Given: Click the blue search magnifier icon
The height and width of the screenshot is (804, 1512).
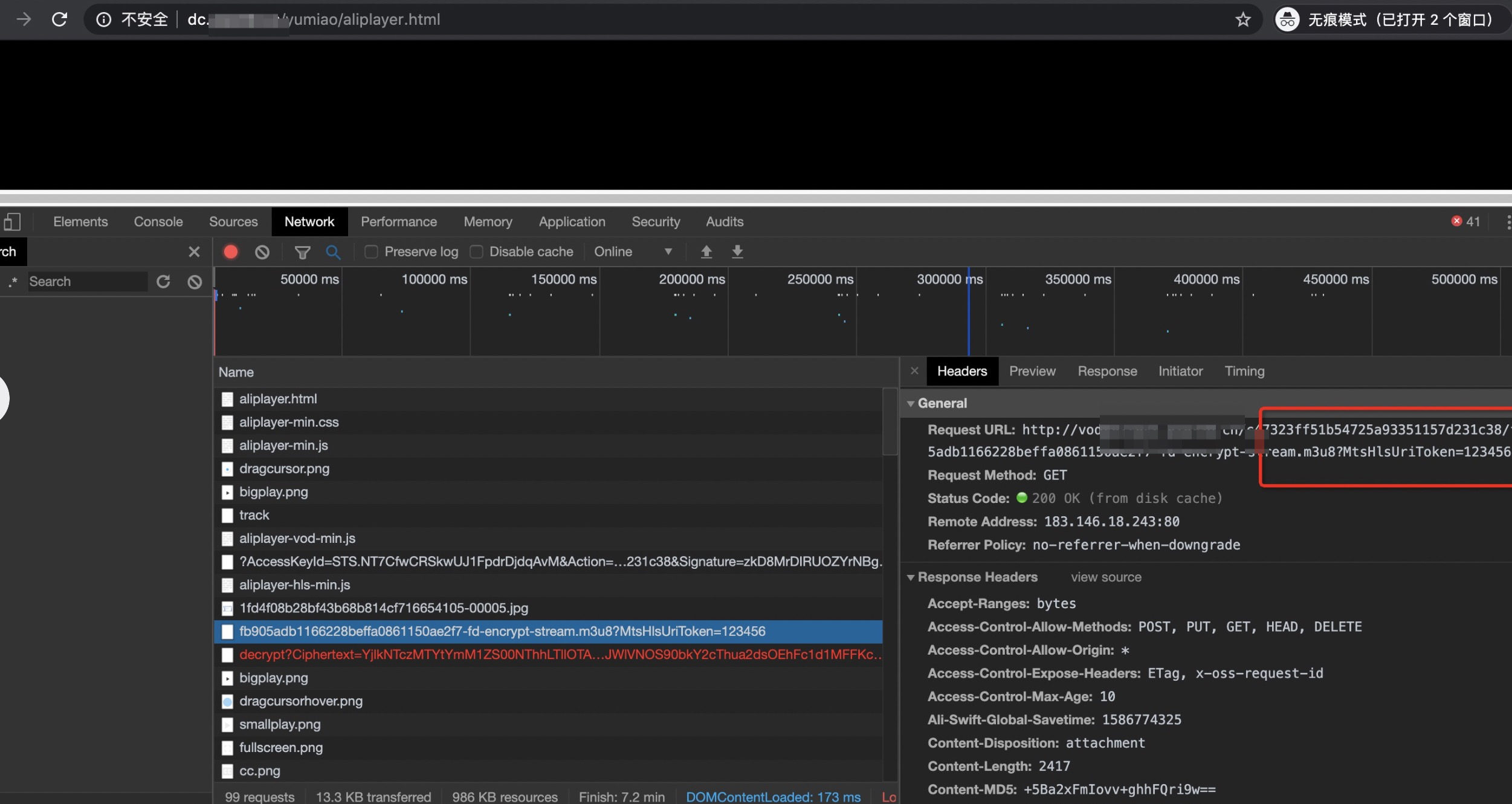Looking at the screenshot, I should [333, 251].
